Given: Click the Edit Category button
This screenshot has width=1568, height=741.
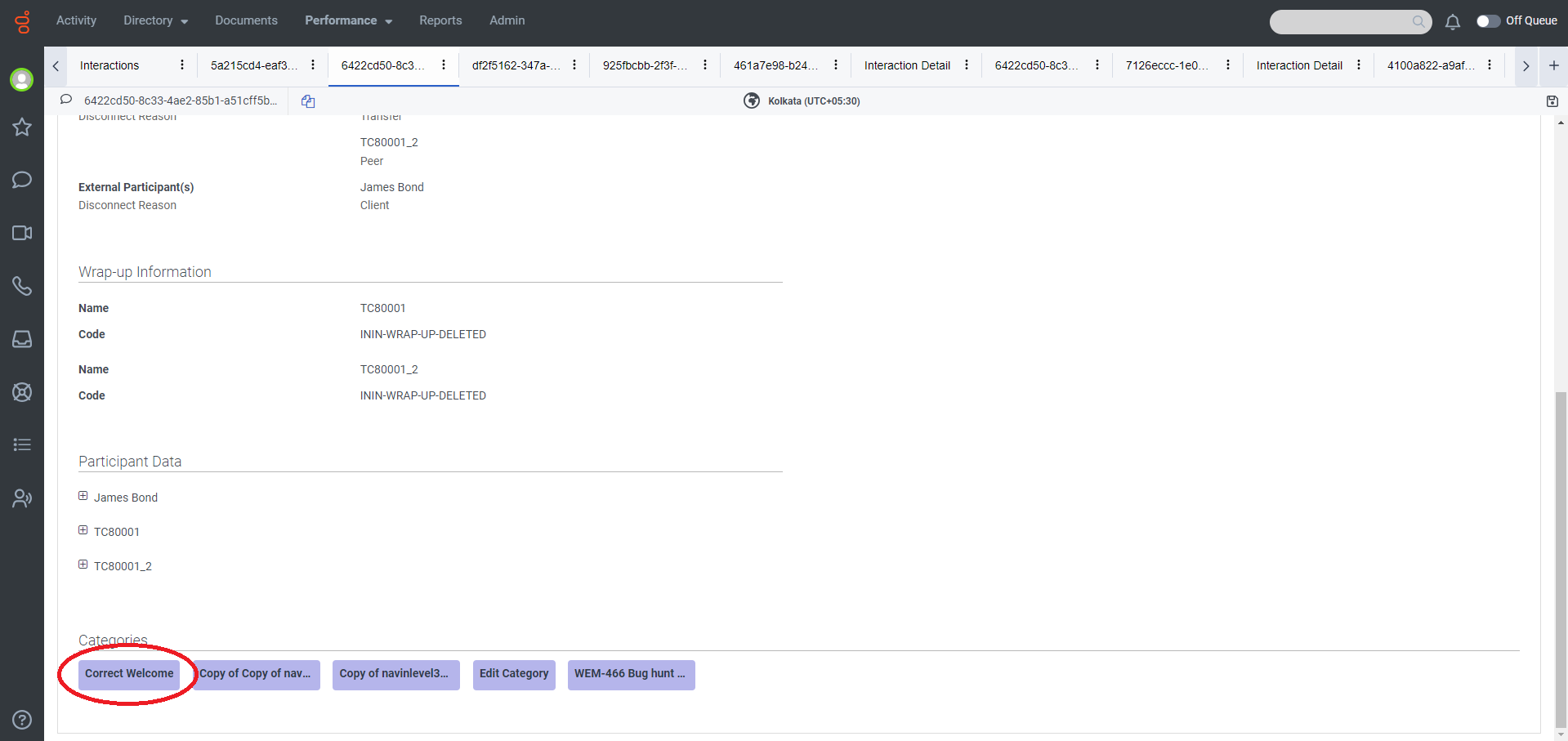Looking at the screenshot, I should point(513,674).
